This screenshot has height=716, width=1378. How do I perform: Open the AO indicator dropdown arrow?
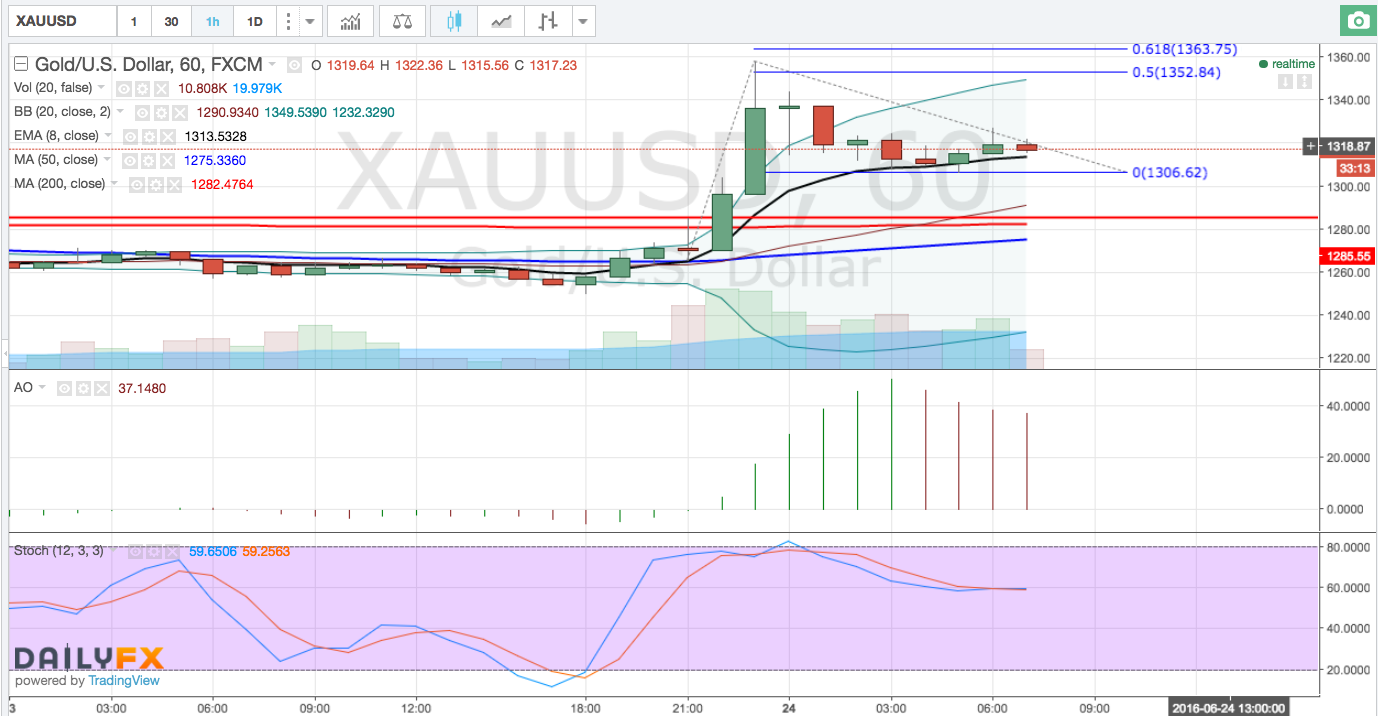[42, 387]
